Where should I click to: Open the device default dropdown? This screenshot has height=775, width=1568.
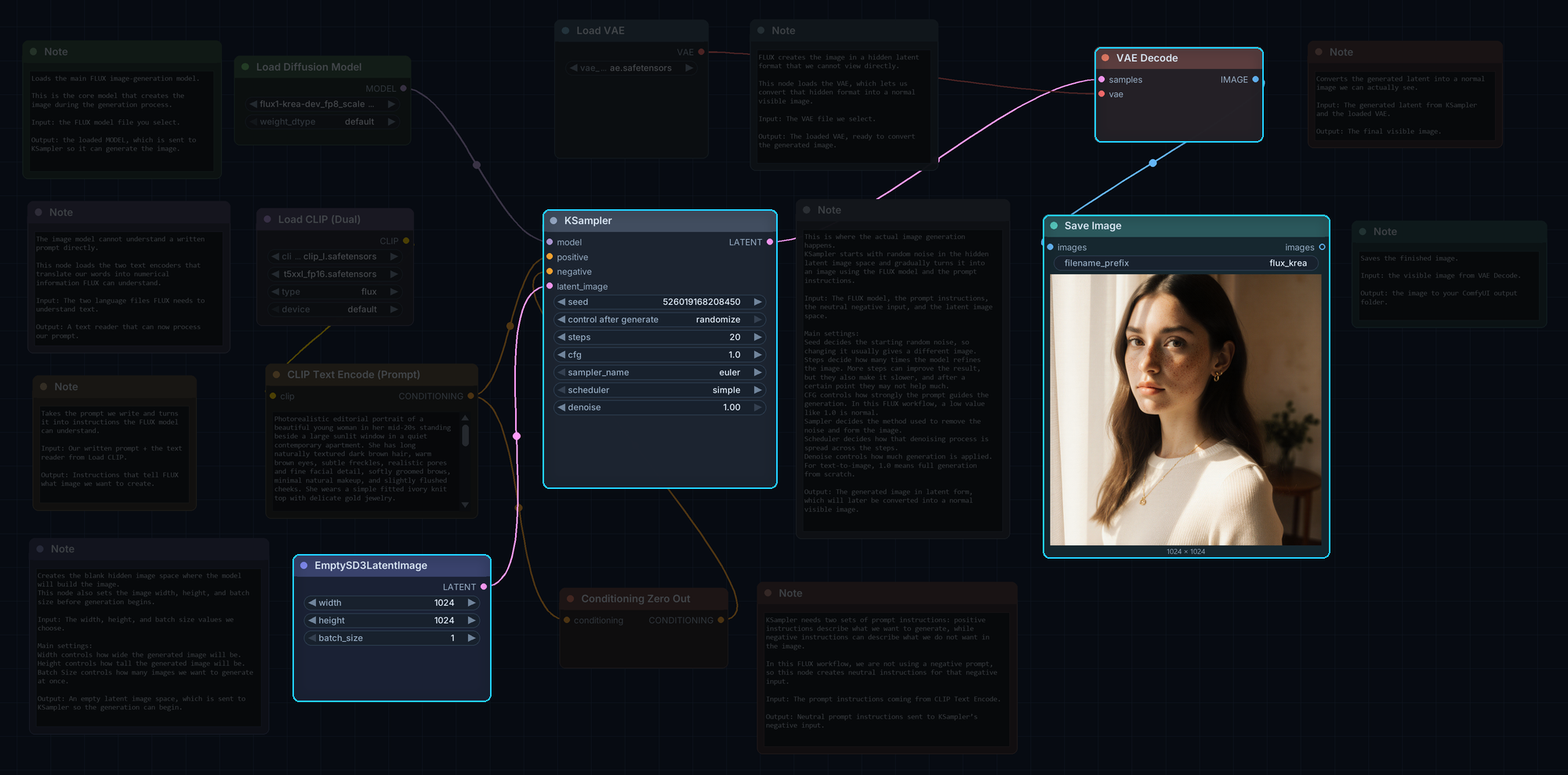335,310
